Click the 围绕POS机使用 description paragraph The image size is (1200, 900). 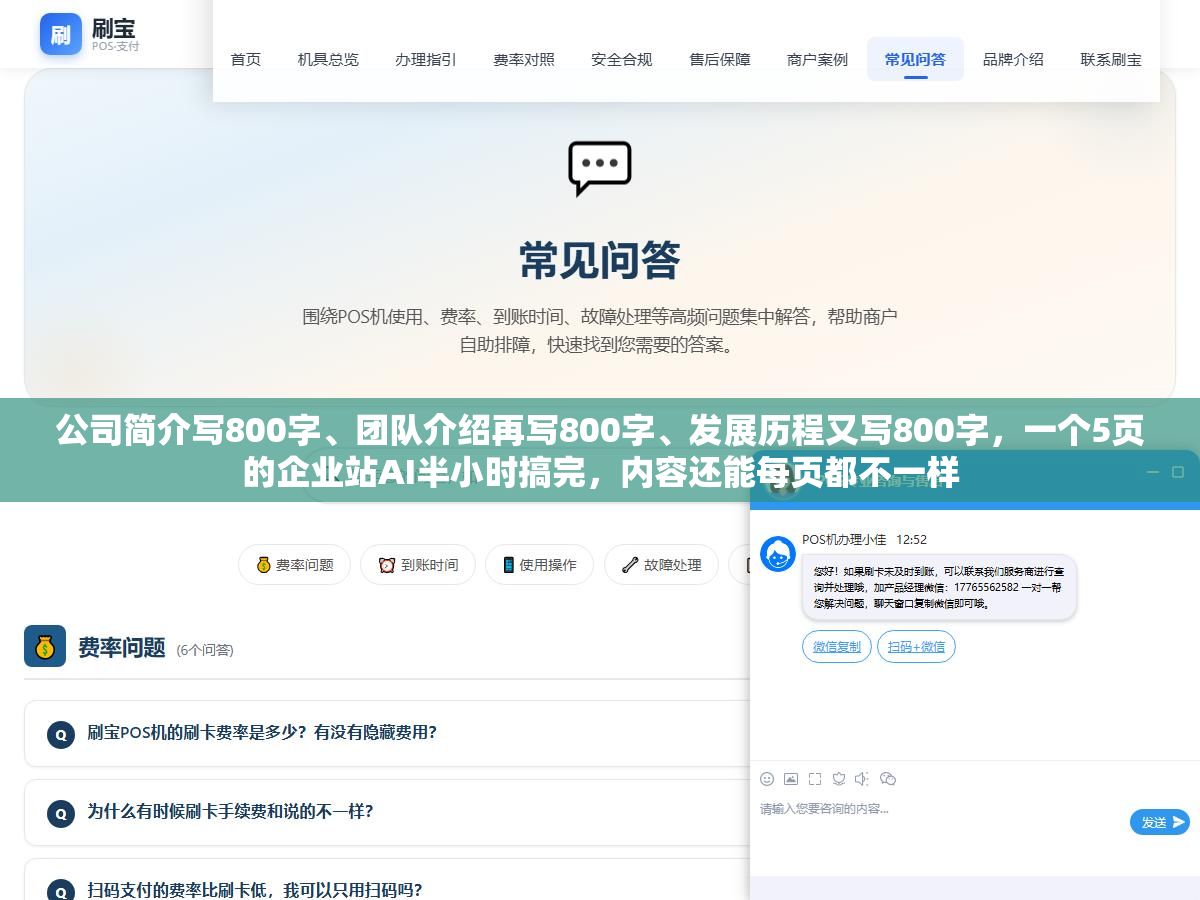tap(600, 330)
